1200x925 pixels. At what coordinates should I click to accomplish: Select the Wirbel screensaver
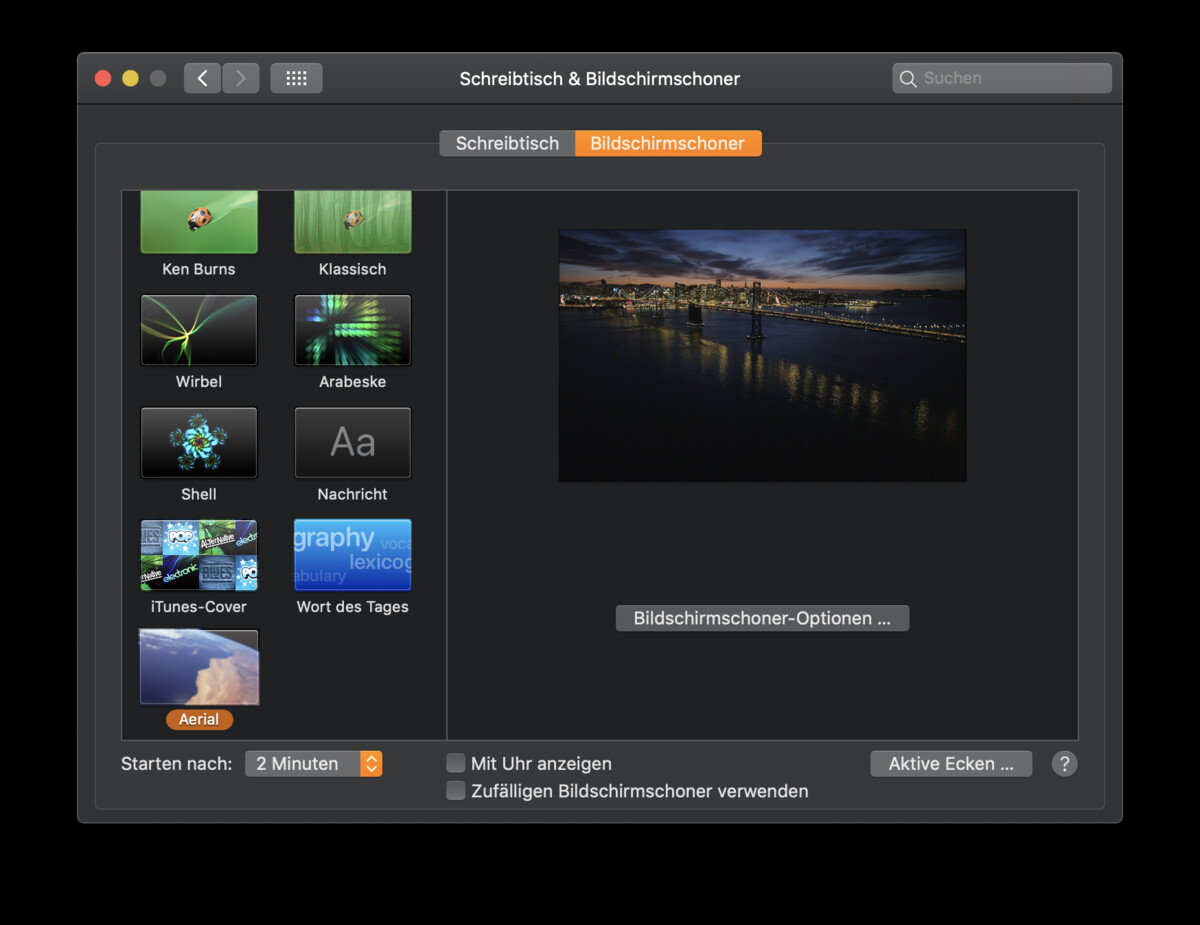198,330
